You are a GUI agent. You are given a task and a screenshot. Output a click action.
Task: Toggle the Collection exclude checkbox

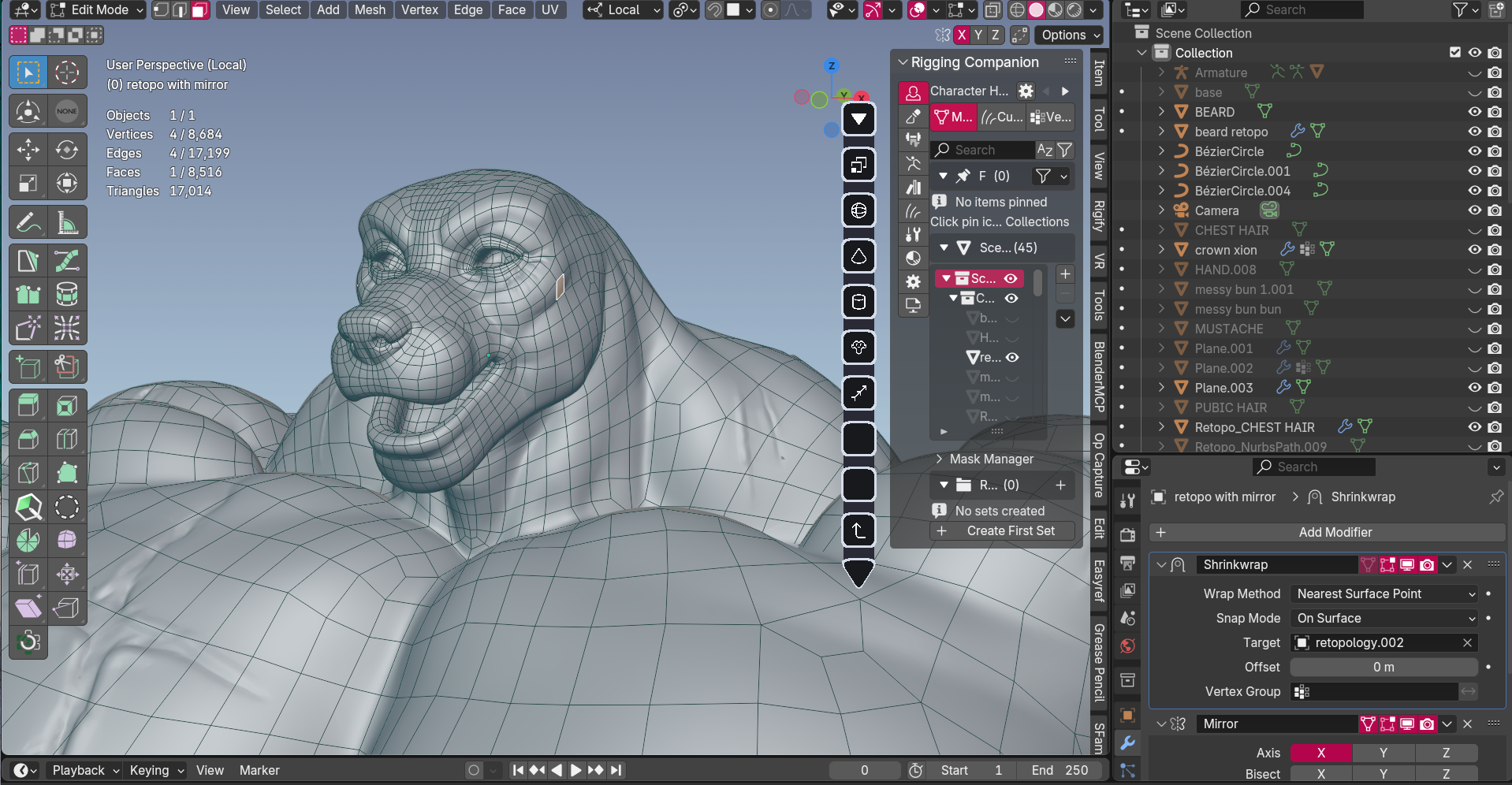click(1455, 53)
